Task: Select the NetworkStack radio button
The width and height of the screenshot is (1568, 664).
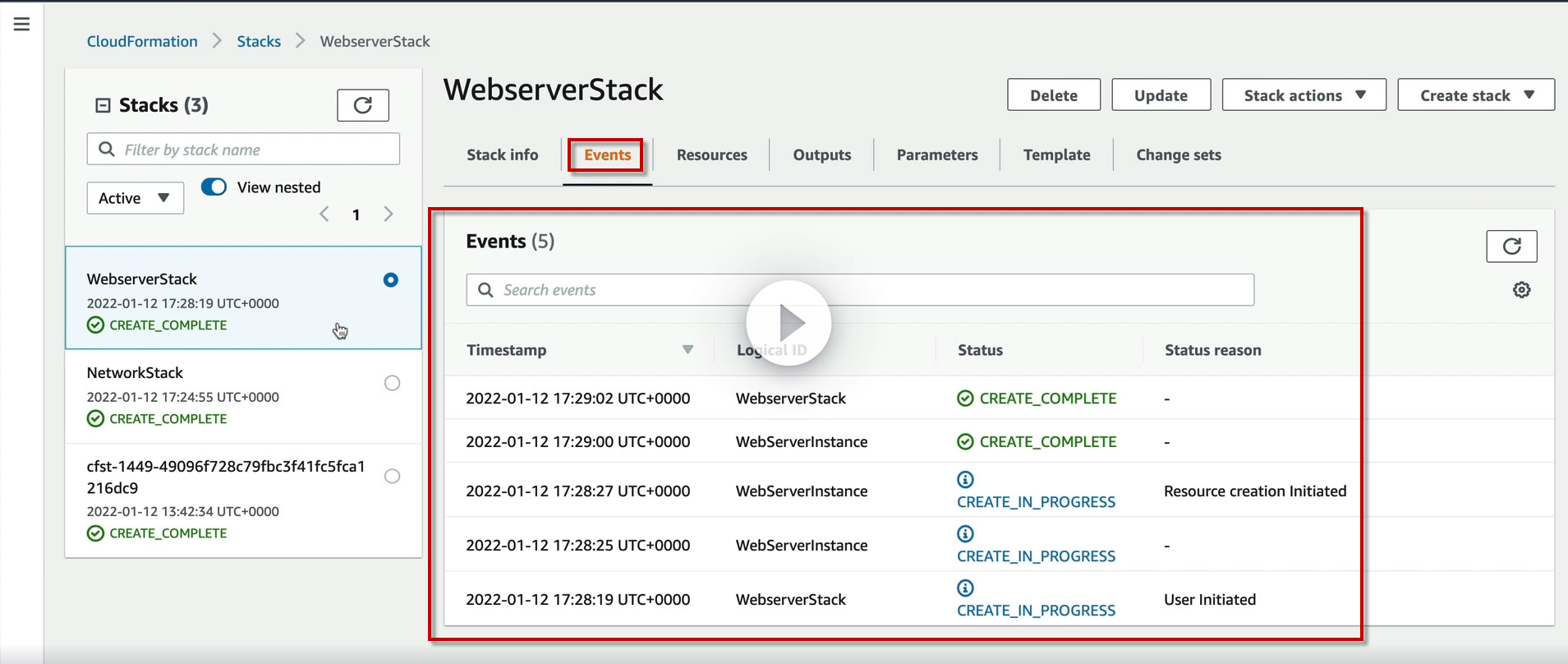Action: tap(393, 383)
